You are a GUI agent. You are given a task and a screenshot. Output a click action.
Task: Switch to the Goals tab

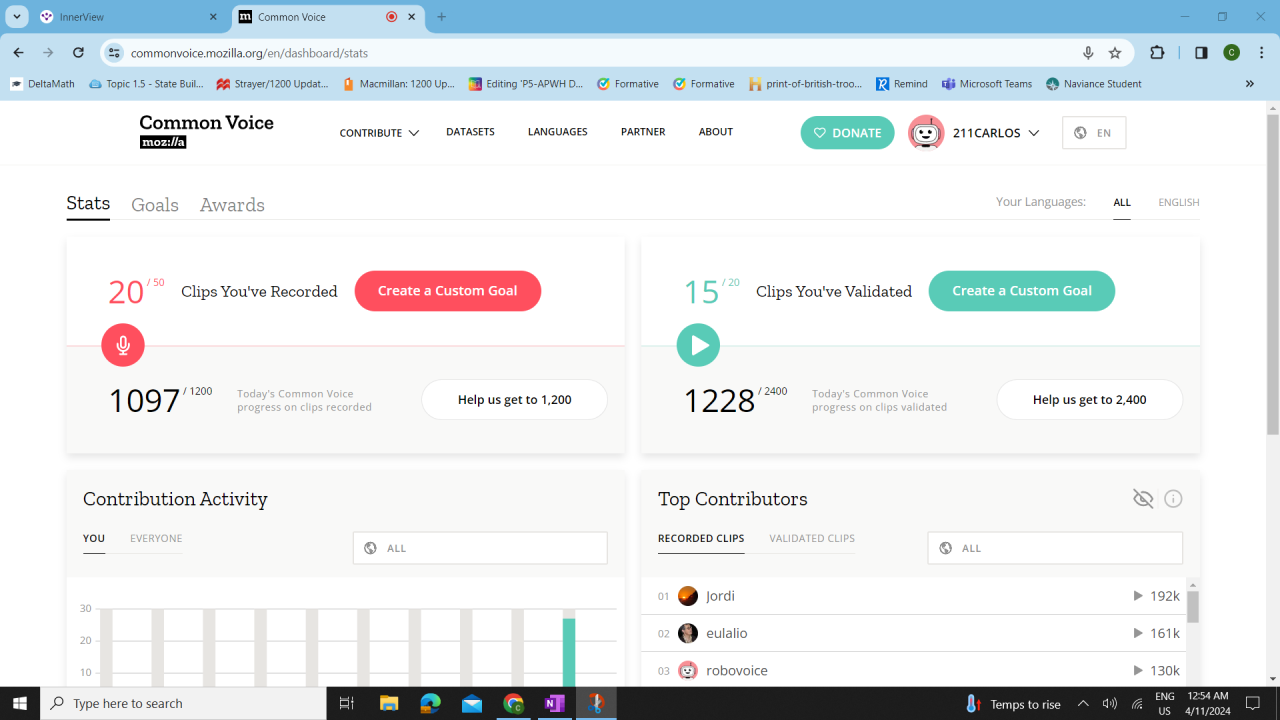(155, 205)
